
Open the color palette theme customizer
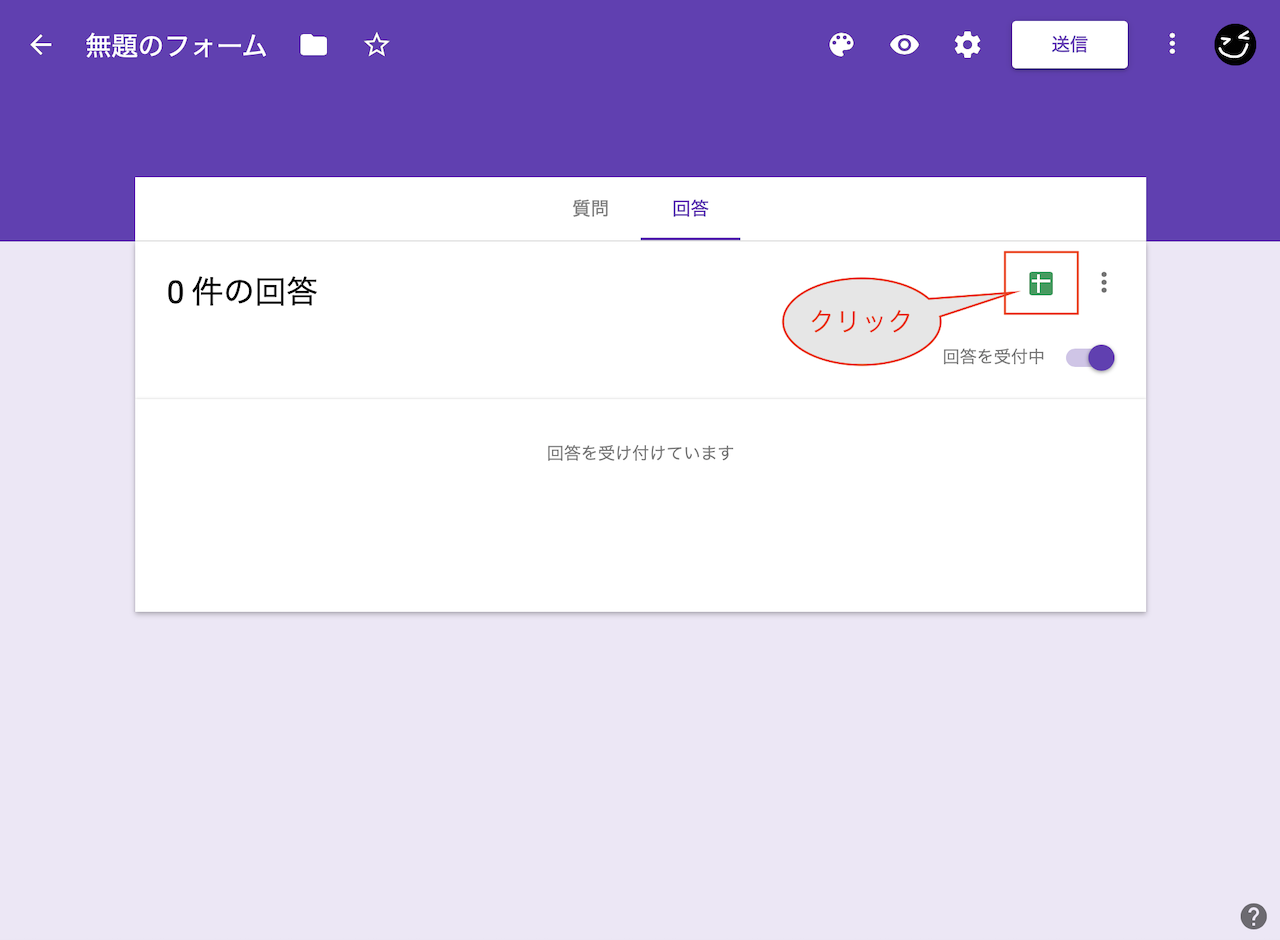click(x=842, y=45)
